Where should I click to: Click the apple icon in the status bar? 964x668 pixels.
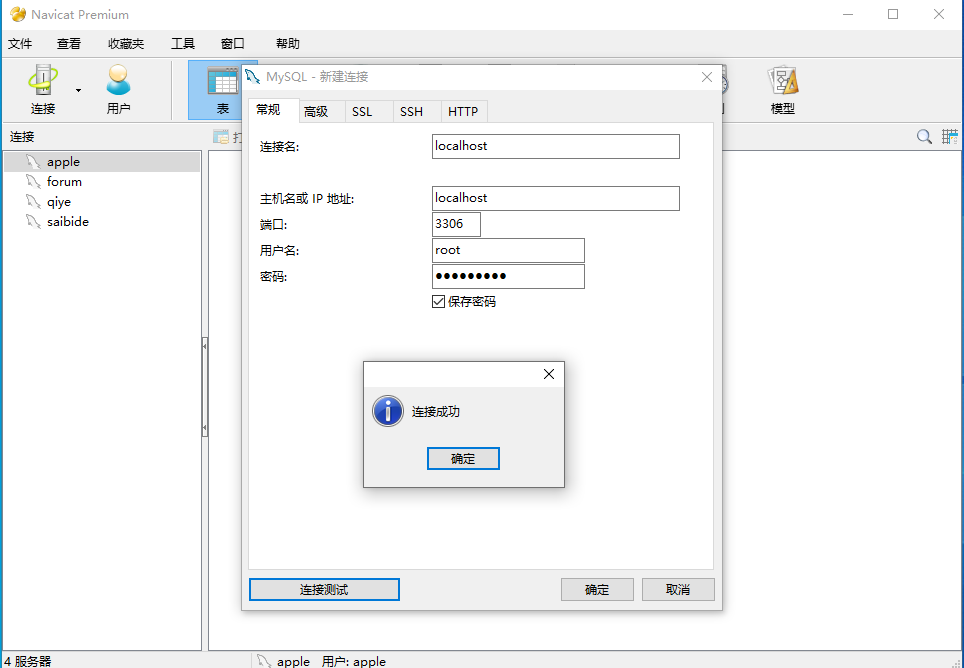[x=264, y=661]
